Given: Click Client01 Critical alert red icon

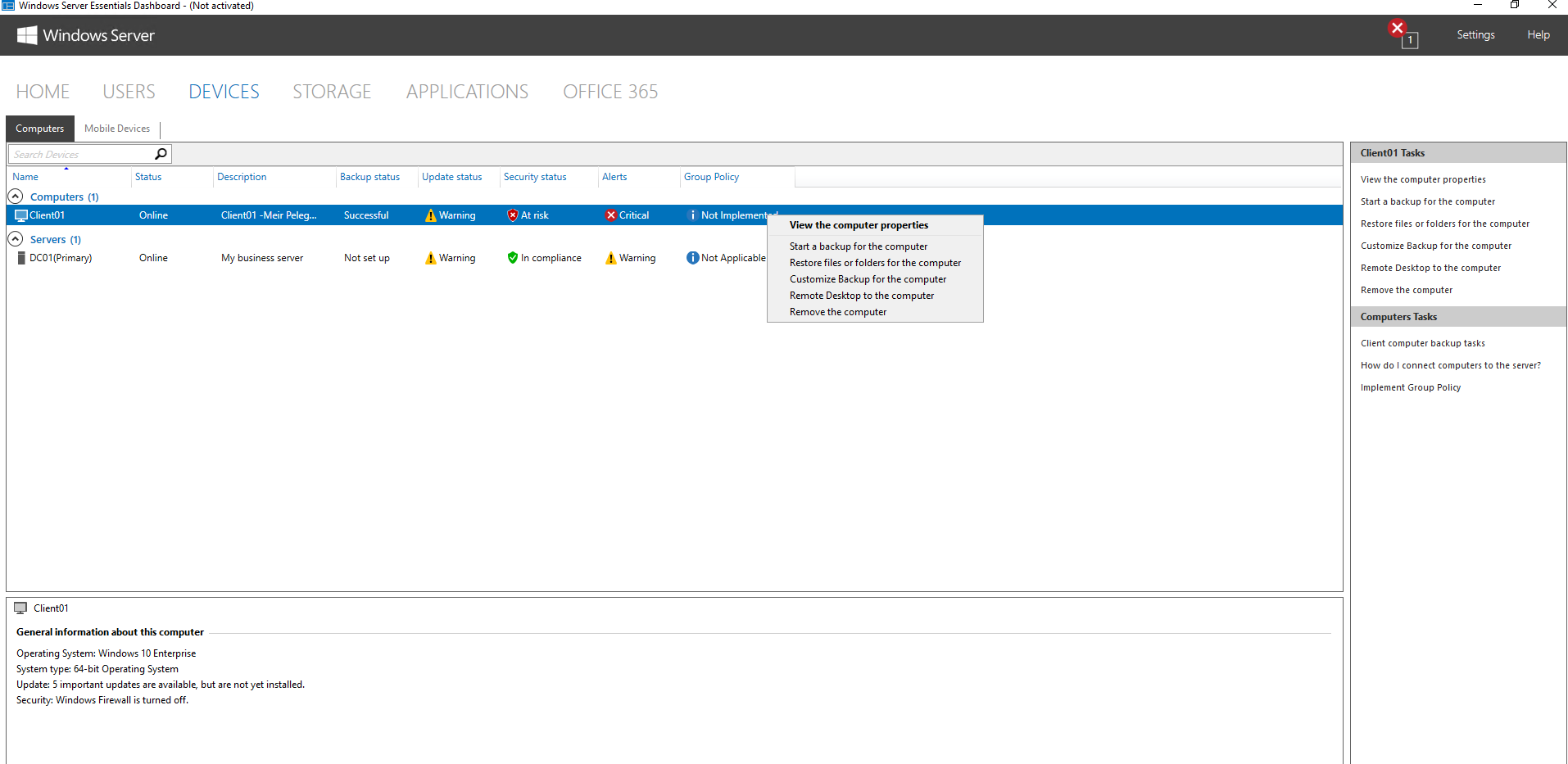Looking at the screenshot, I should [x=611, y=215].
